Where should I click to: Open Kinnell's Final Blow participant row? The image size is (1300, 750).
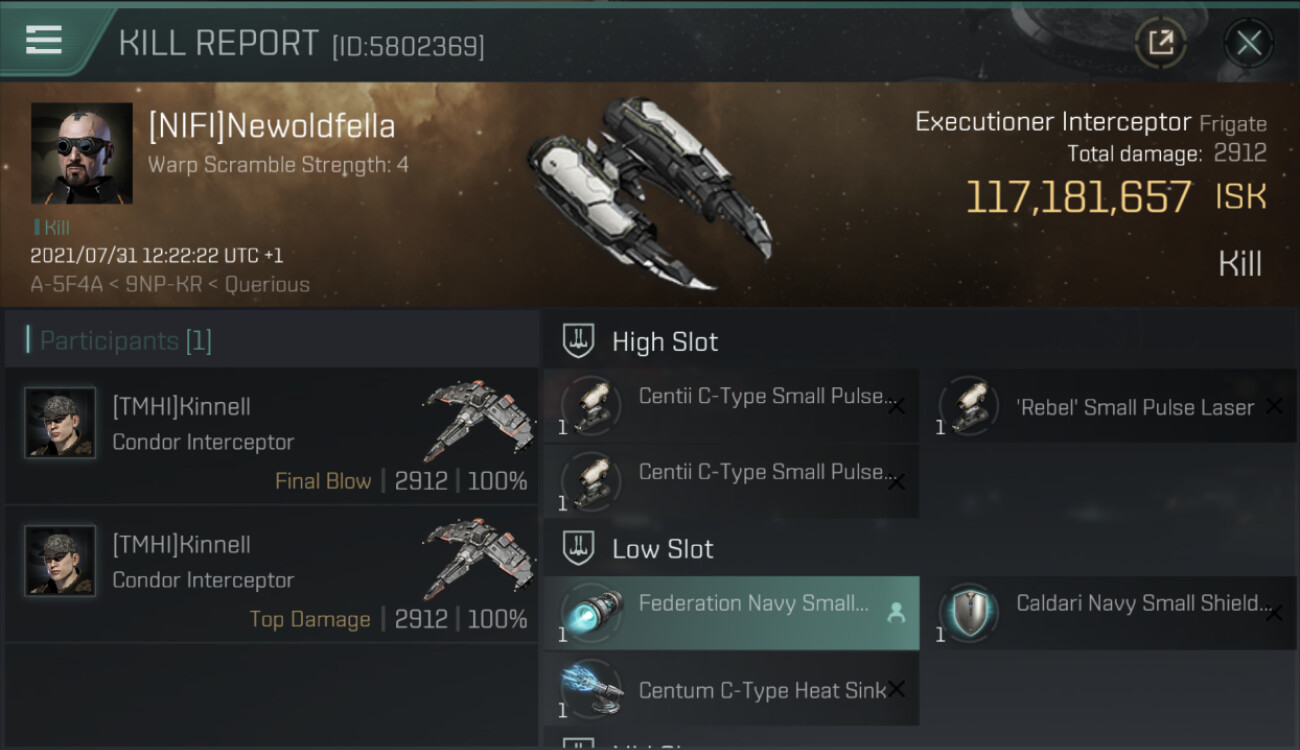[x=272, y=437]
